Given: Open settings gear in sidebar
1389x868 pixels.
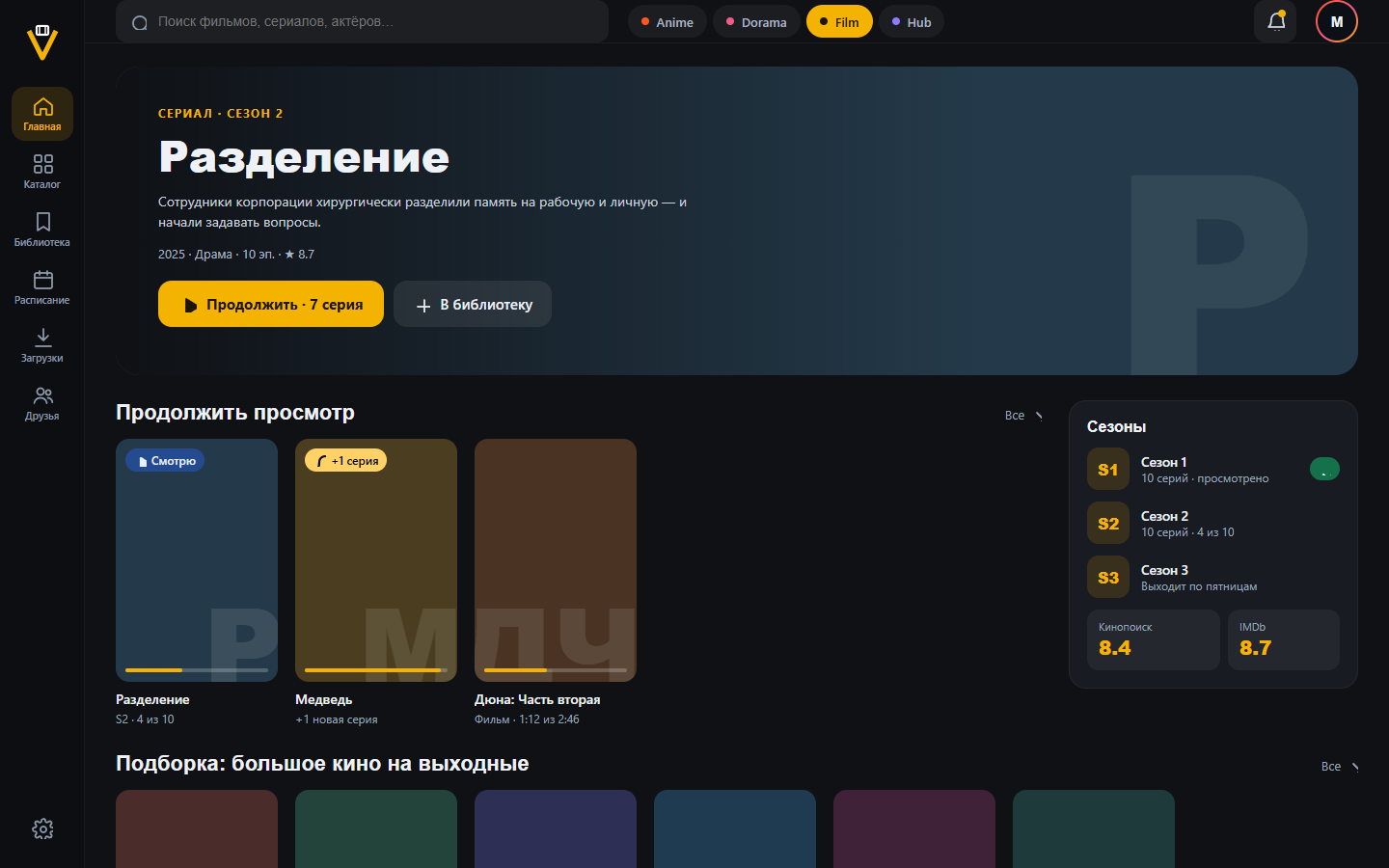Looking at the screenshot, I should point(42,828).
